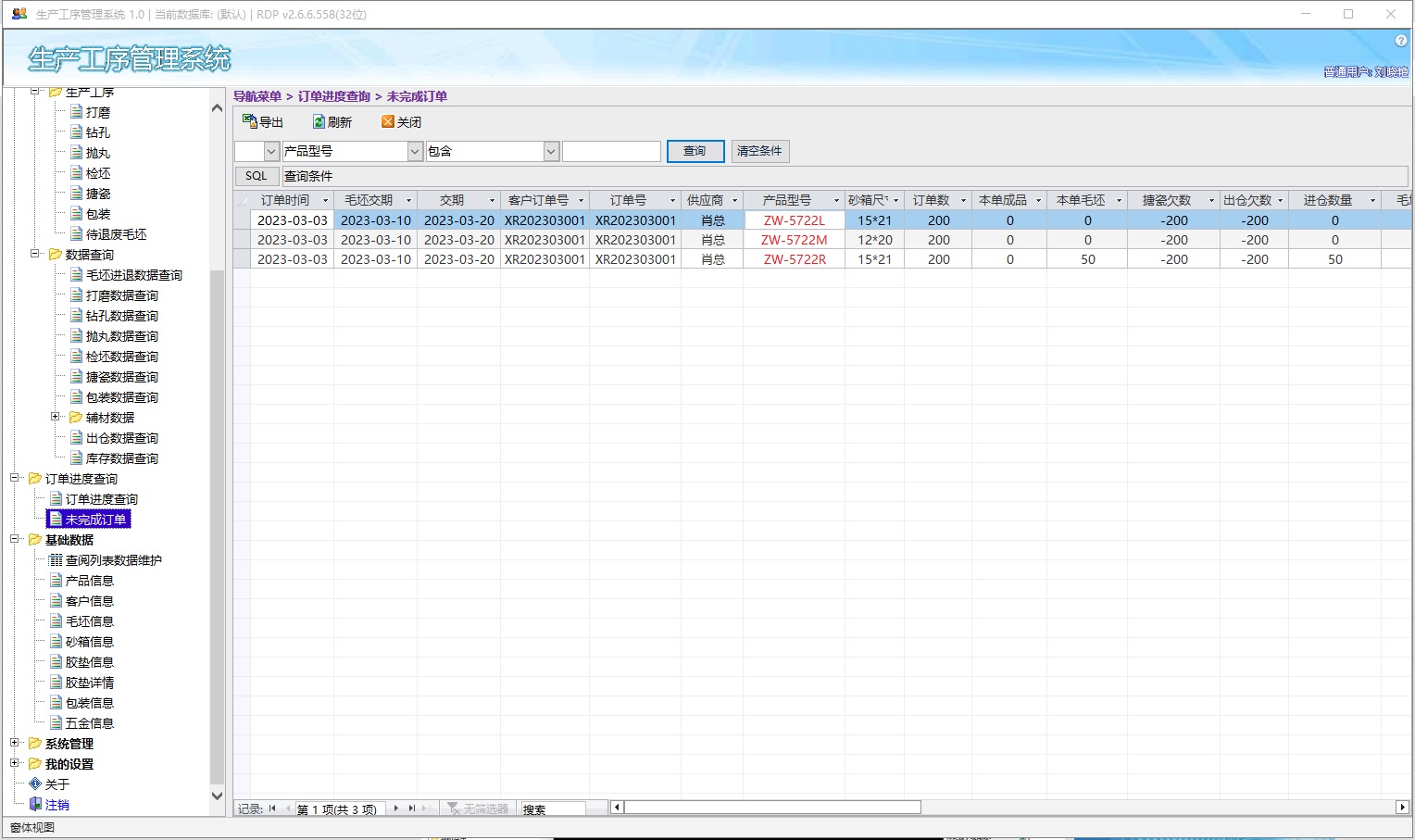The width and height of the screenshot is (1415, 840).
Task: Click the 注销 logout item
Action: pos(56,805)
